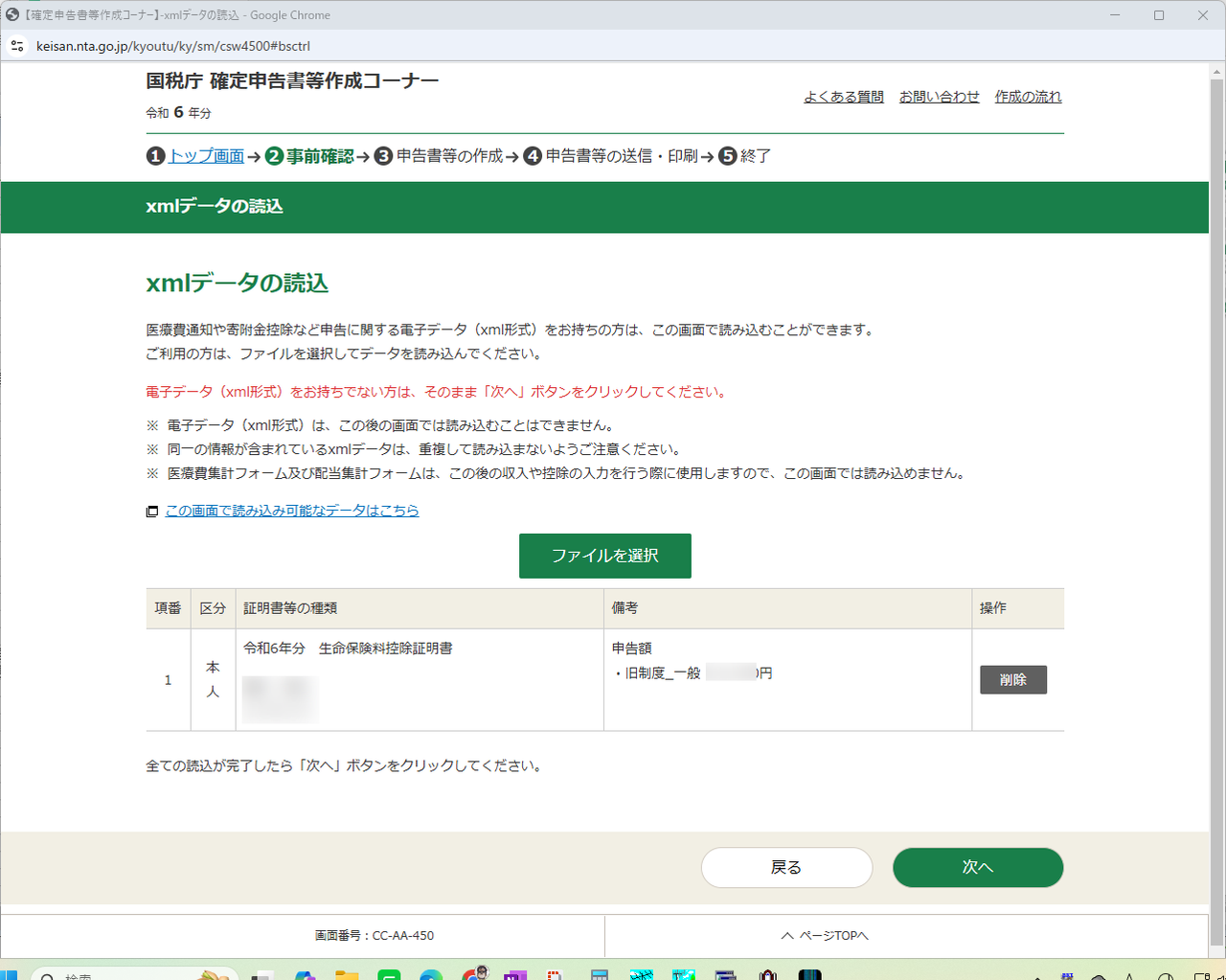This screenshot has width=1226, height=980.
Task: Click the 次へ button
Action: click(x=978, y=867)
